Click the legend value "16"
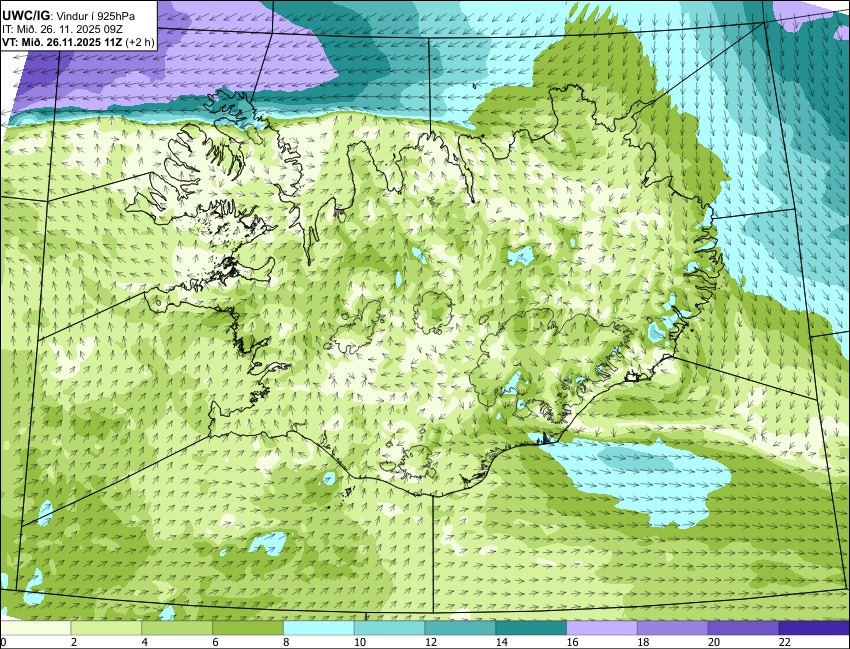Image resolution: width=850 pixels, height=649 pixels. click(572, 642)
